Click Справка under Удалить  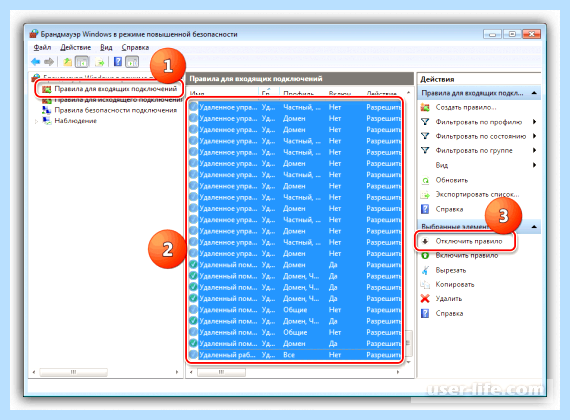[x=449, y=313]
